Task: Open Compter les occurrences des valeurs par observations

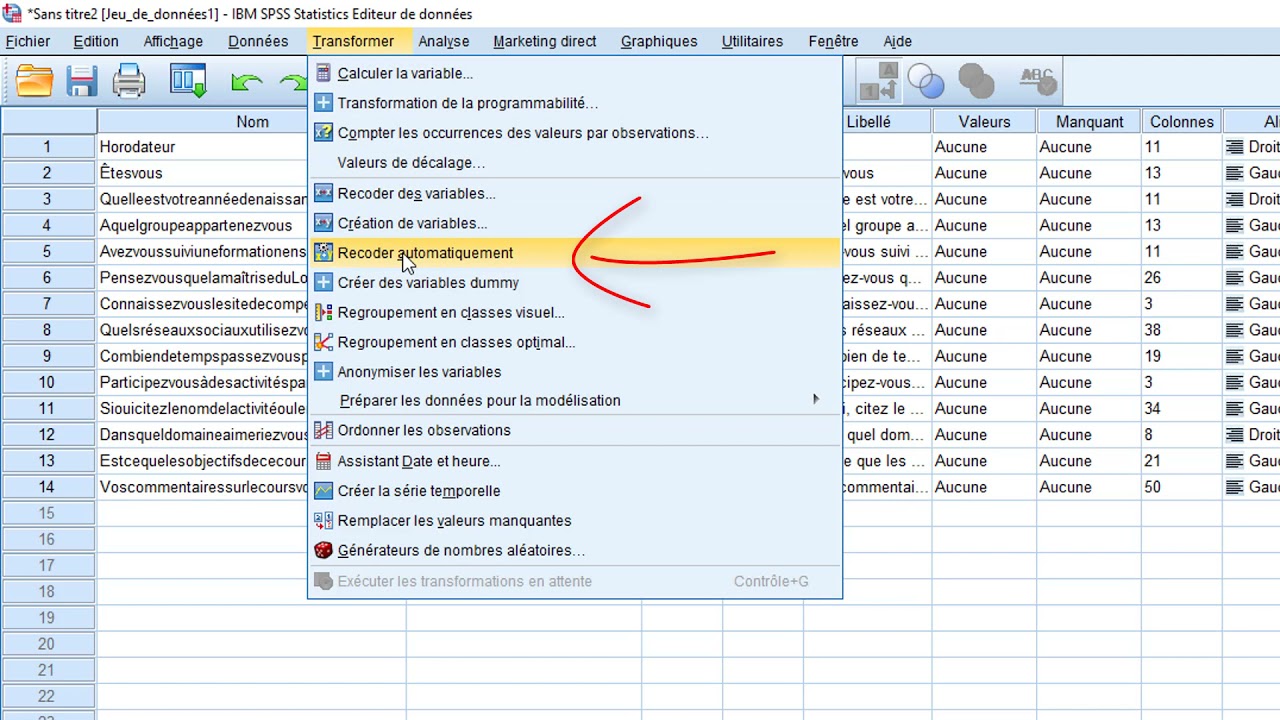Action: (x=574, y=133)
